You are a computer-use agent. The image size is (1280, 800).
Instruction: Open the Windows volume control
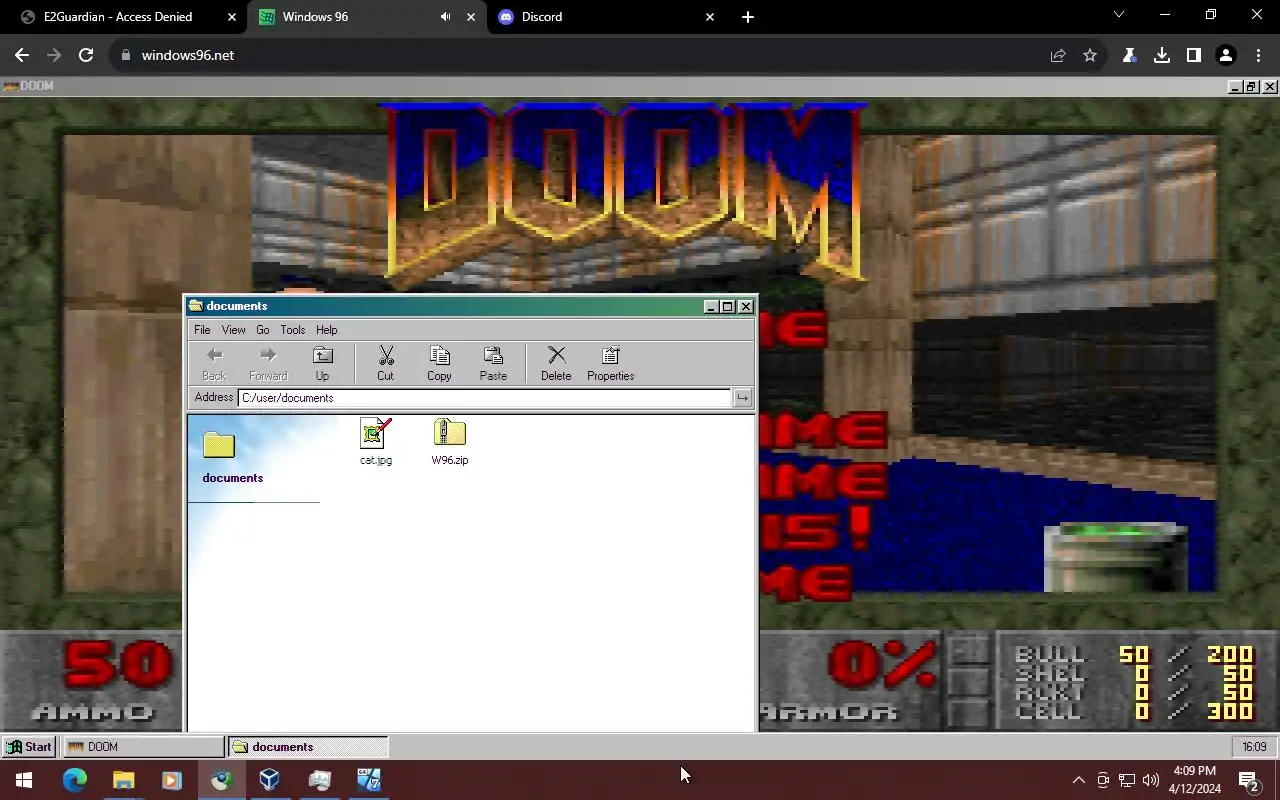coord(1150,780)
